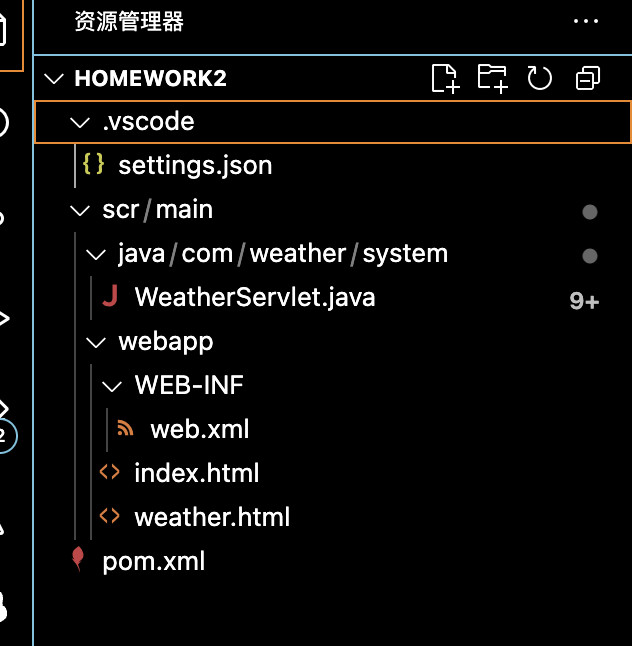Collapse all folders in explorer

coord(588,78)
